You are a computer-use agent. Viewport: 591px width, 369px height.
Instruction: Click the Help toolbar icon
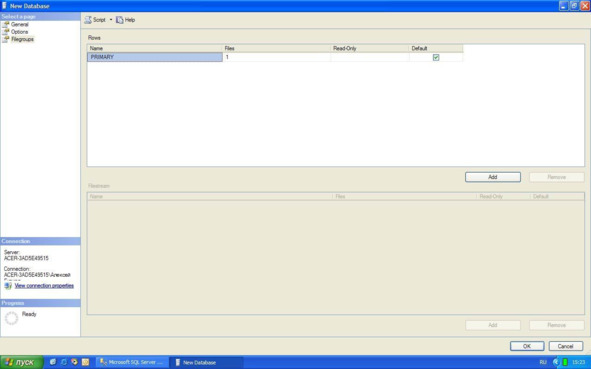(120, 20)
